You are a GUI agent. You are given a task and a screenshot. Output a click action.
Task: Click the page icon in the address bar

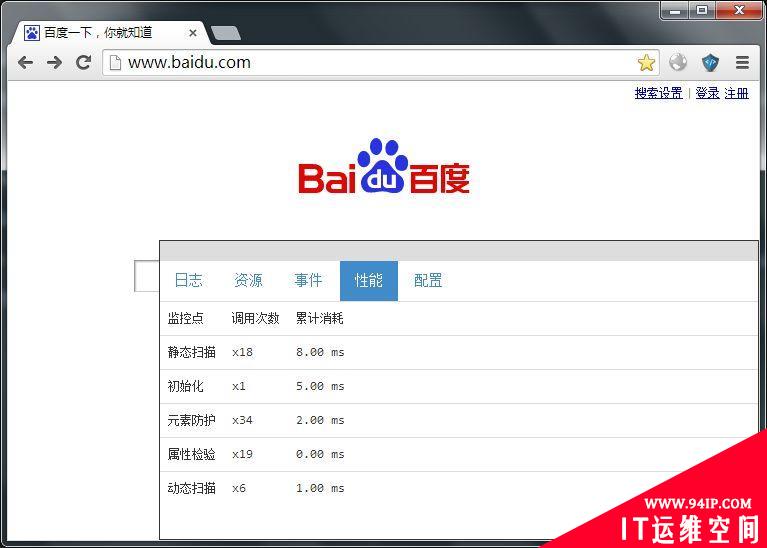click(x=115, y=63)
